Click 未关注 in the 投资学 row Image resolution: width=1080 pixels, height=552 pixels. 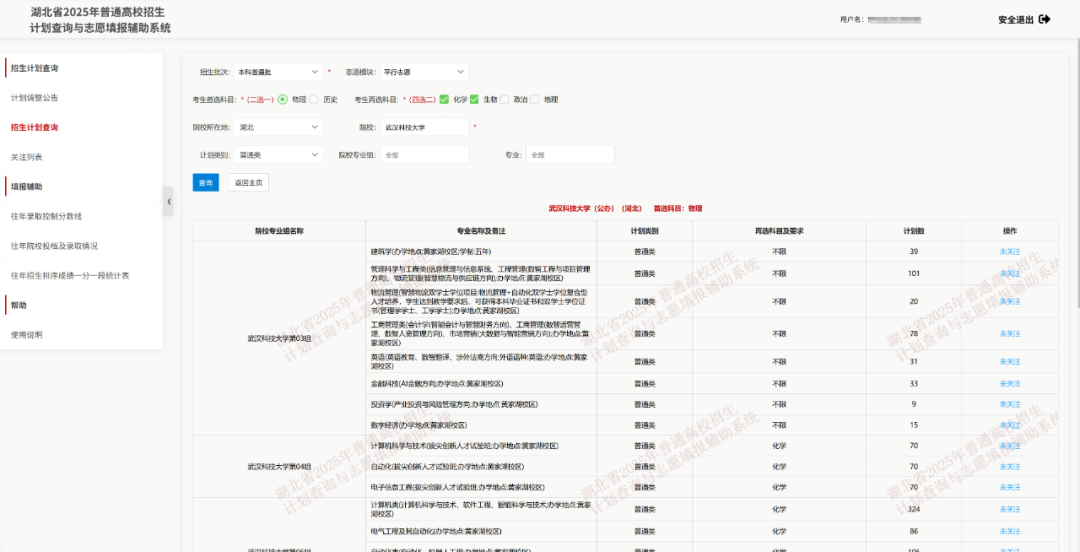pyautogui.click(x=1010, y=404)
